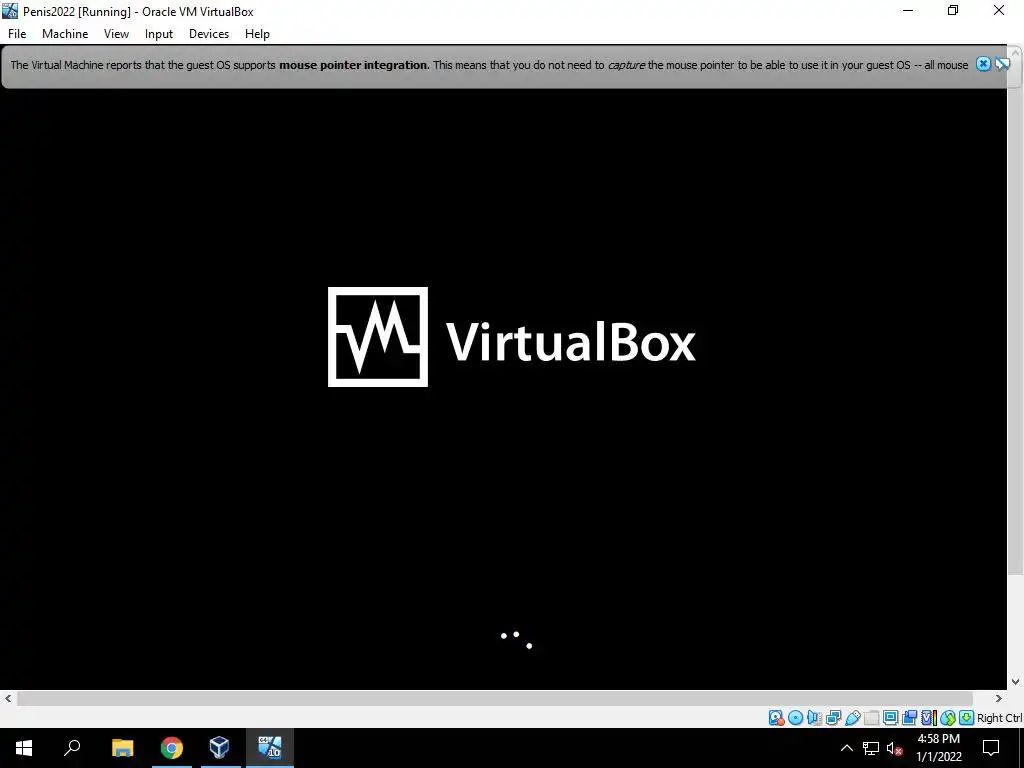This screenshot has height=768, width=1024.
Task: Click the audio status icon in the VM status bar
Action: point(814,718)
